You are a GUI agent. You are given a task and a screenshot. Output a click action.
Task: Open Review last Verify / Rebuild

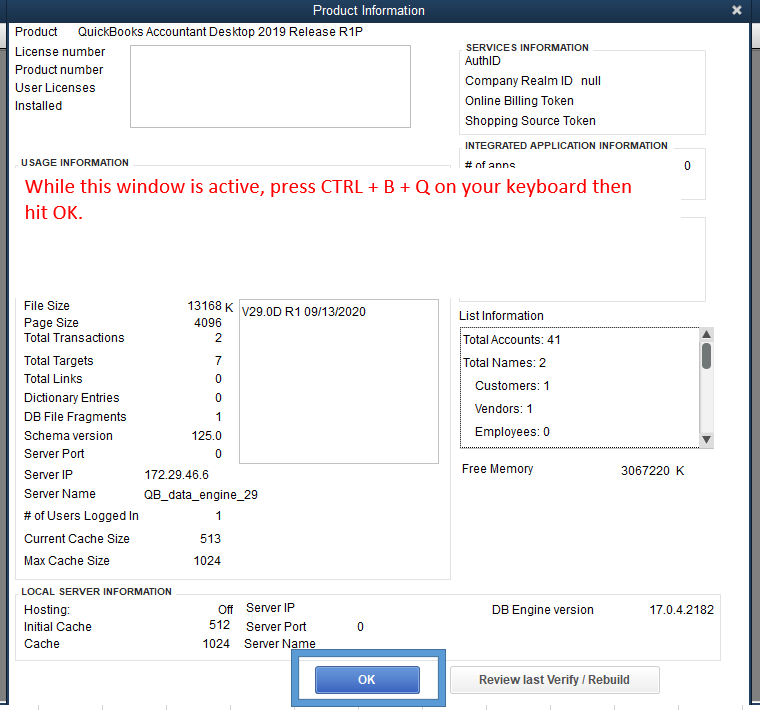tap(554, 679)
